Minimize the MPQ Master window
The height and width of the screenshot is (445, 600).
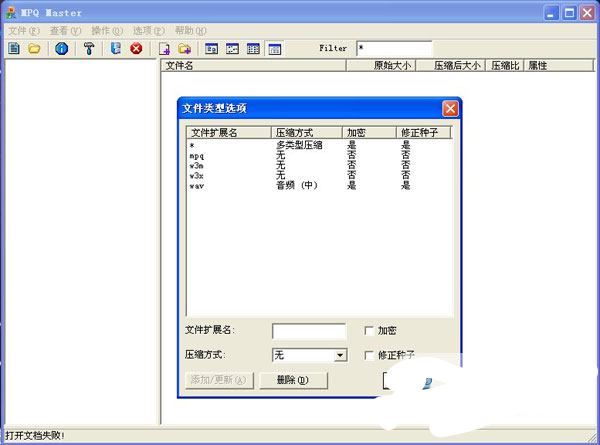click(x=551, y=13)
